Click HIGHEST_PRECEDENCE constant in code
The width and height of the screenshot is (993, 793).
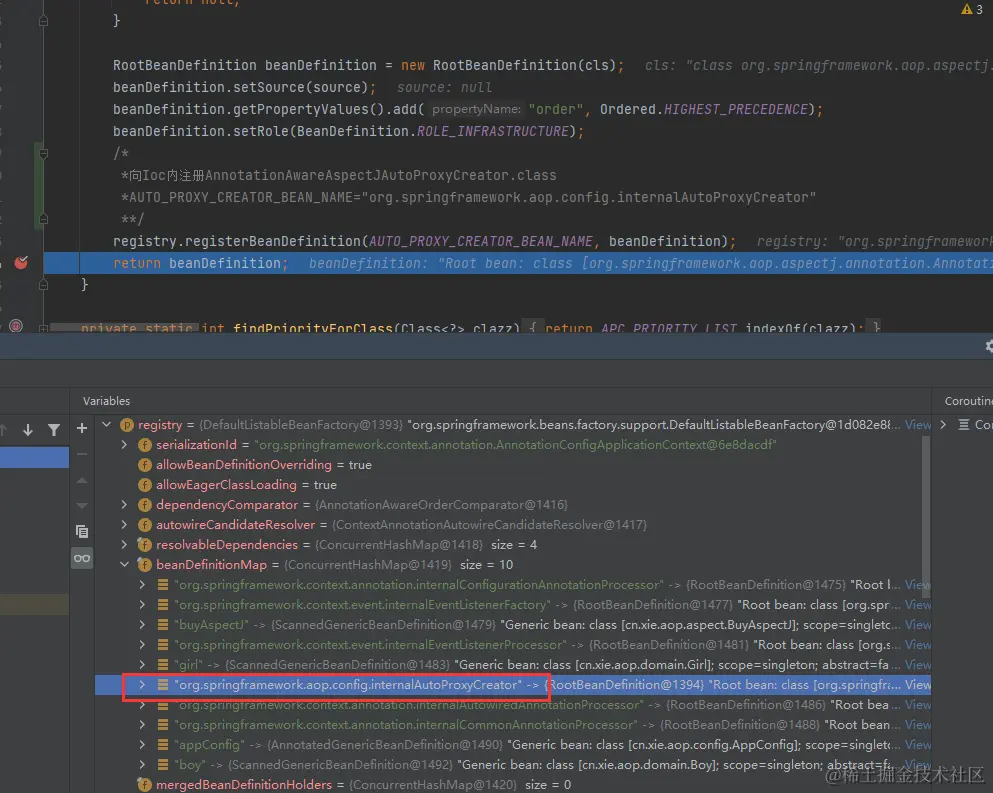tap(736, 109)
